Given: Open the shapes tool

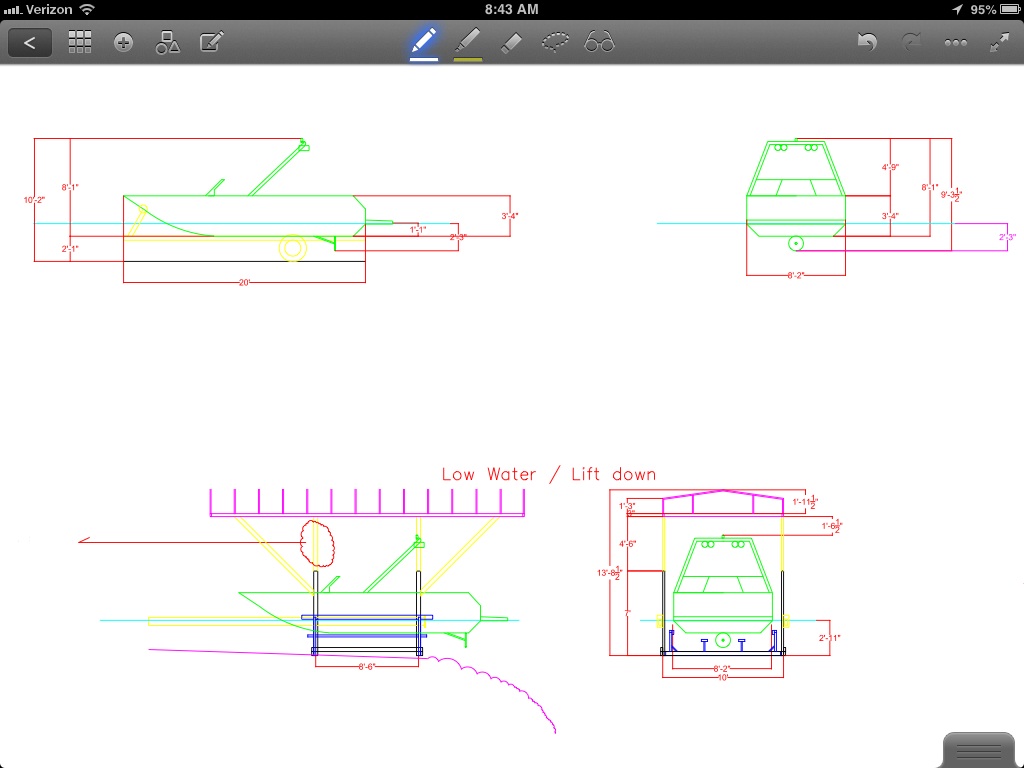Looking at the screenshot, I should tap(167, 42).
